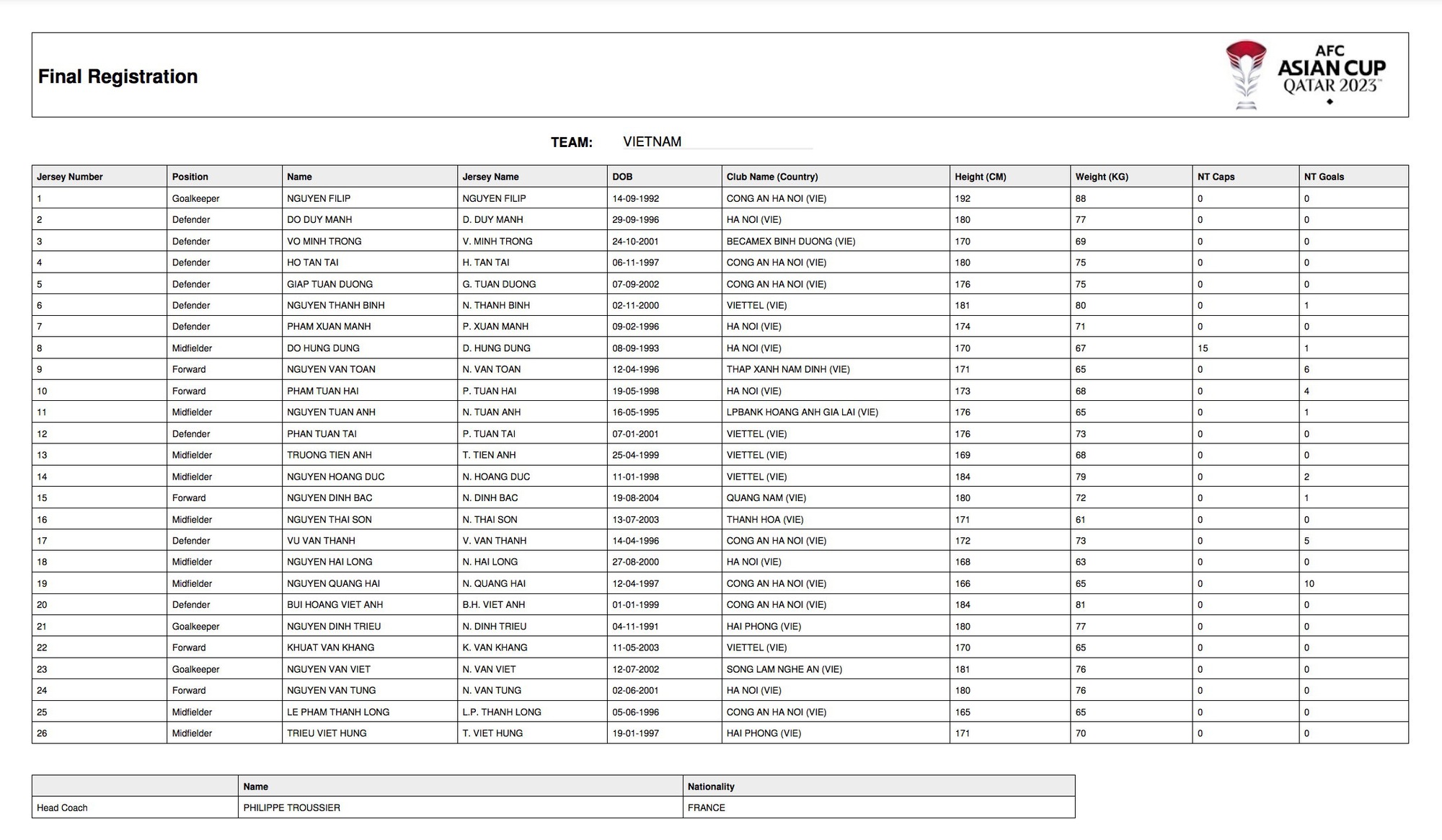
Task: Select the name PHAM TUAN HAI
Action: (x=322, y=391)
